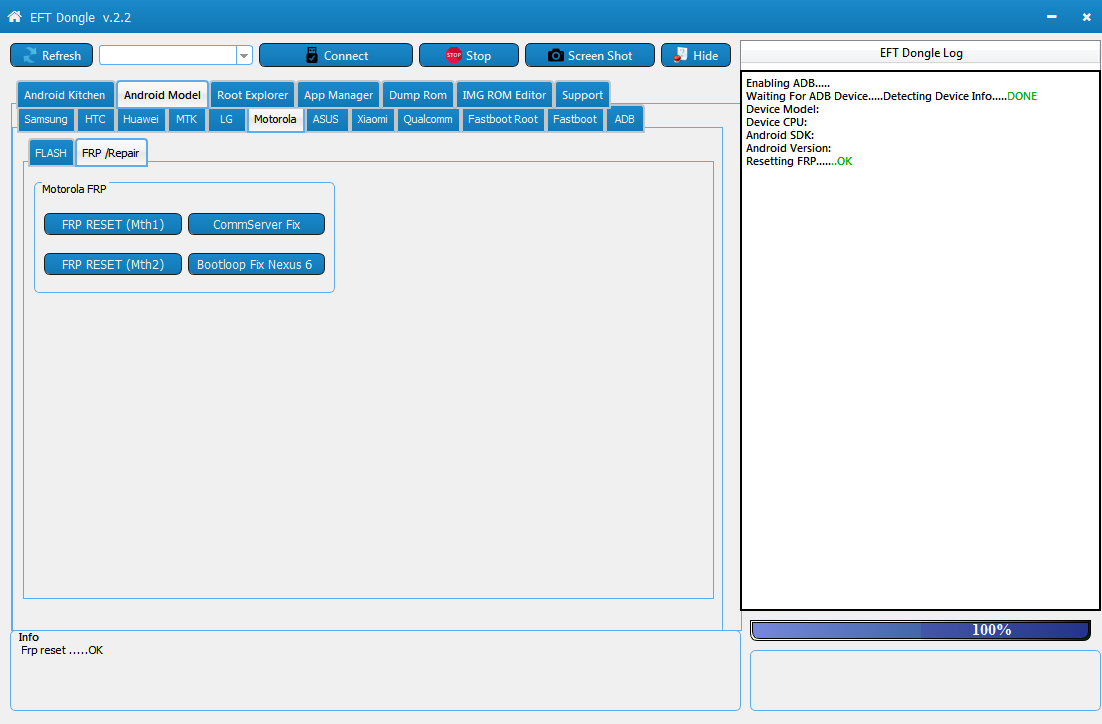Open the ADB tab
The image size is (1102, 724).
624,119
